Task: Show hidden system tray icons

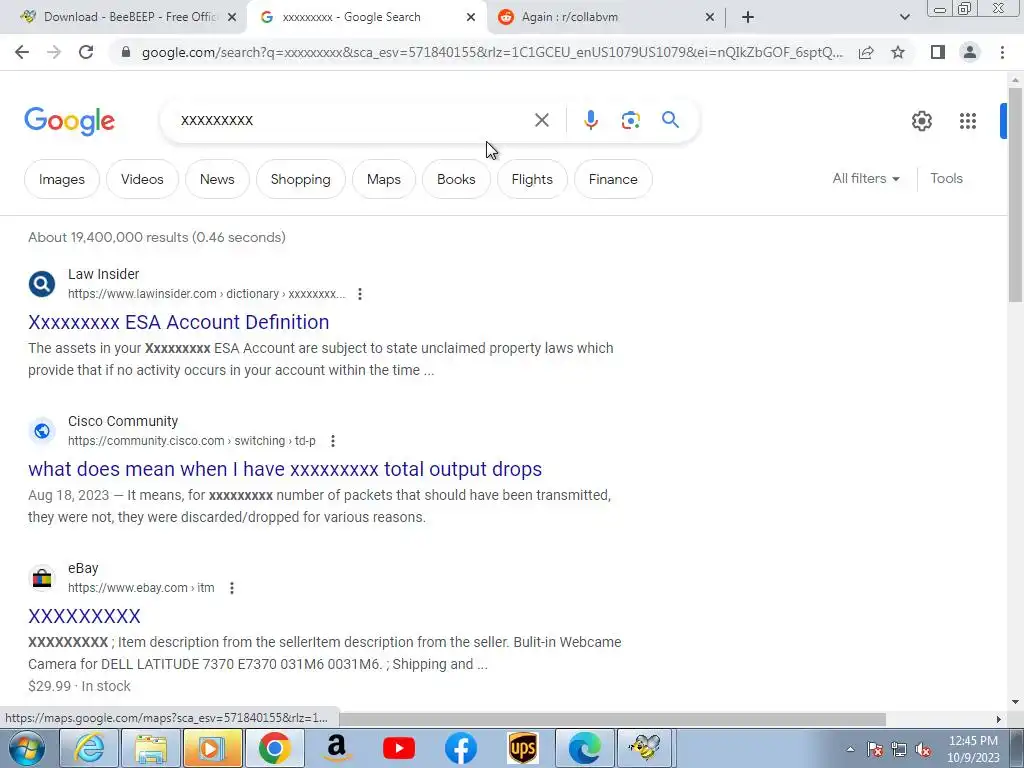Action: pyautogui.click(x=850, y=749)
